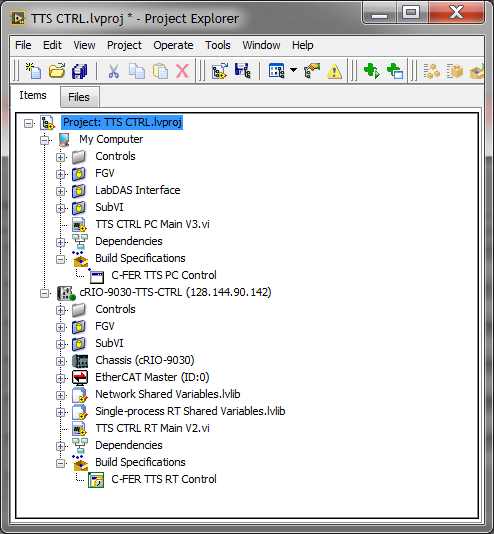The image size is (494, 534).
Task: Click the EtherCAT Master icon
Action: click(x=80, y=378)
